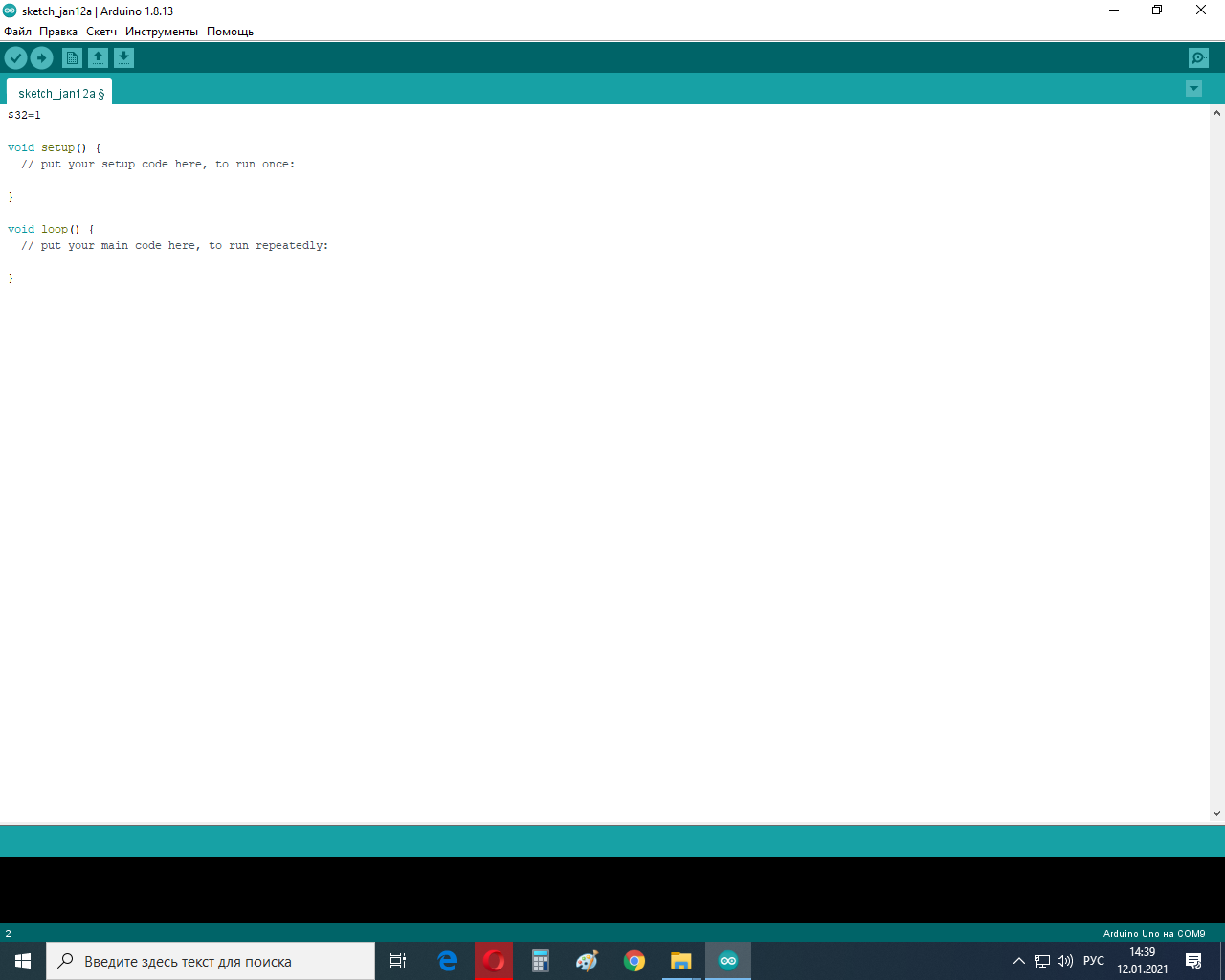Click the 'void loop() {' line
Screen dimensions: 1225x980
(52, 229)
